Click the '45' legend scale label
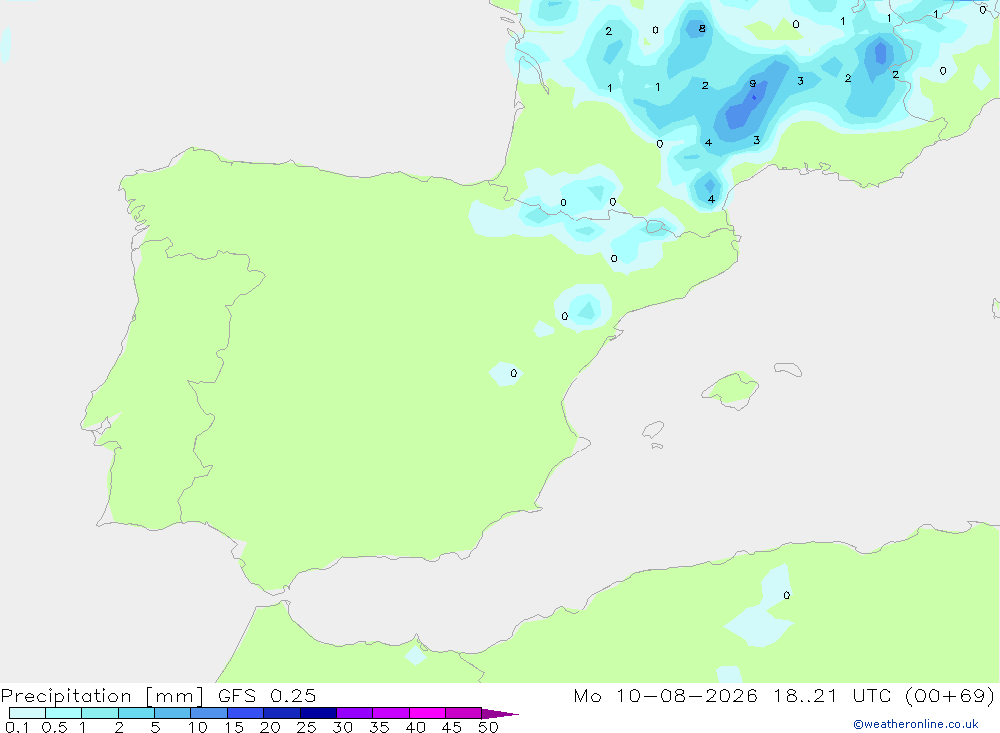Screen dimensions: 1000x733 pyautogui.click(x=452, y=727)
